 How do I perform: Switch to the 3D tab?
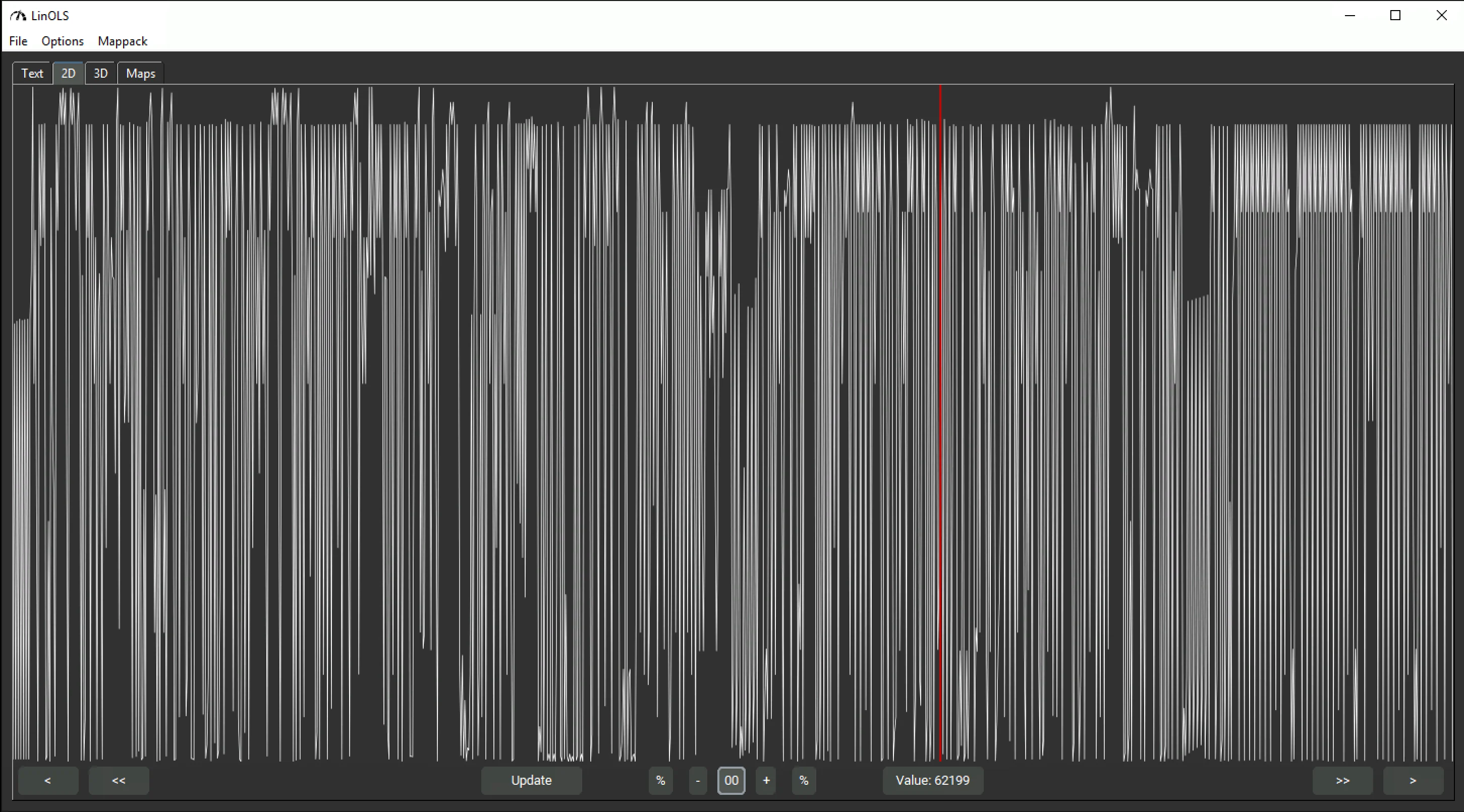(100, 73)
